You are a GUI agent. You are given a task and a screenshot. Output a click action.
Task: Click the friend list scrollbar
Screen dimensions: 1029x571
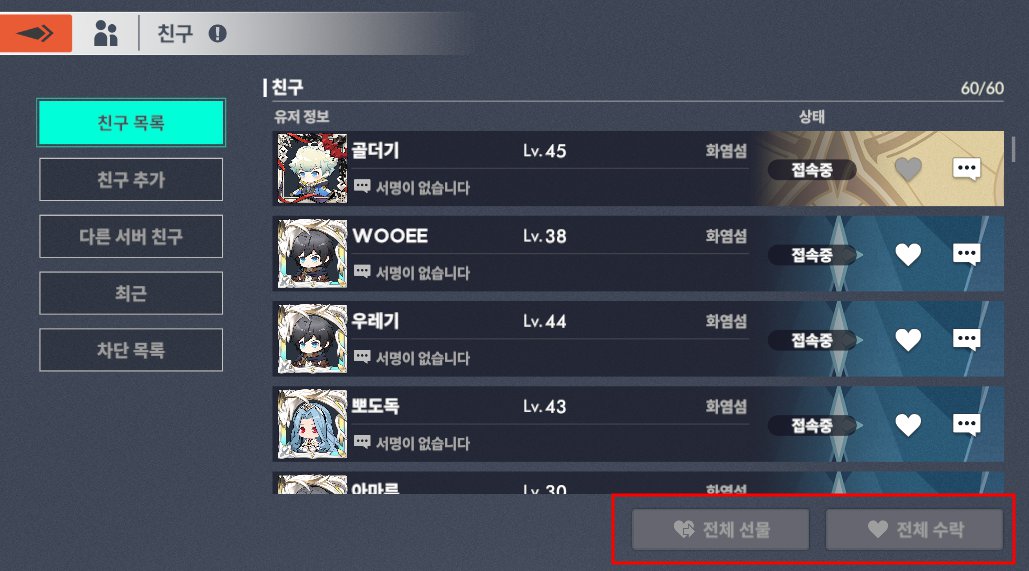1013,149
